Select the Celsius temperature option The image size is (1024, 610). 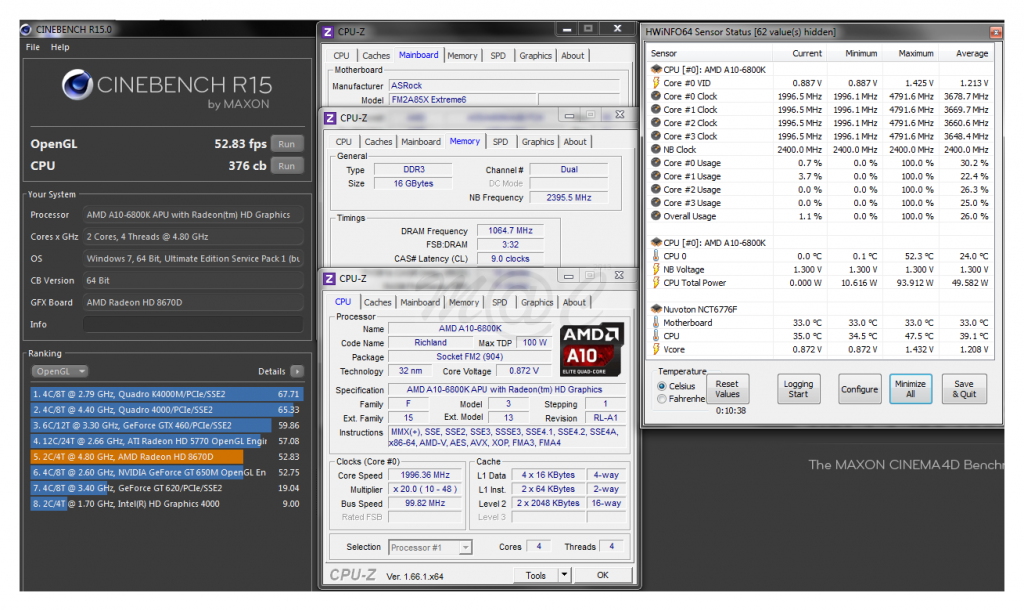tap(662, 386)
